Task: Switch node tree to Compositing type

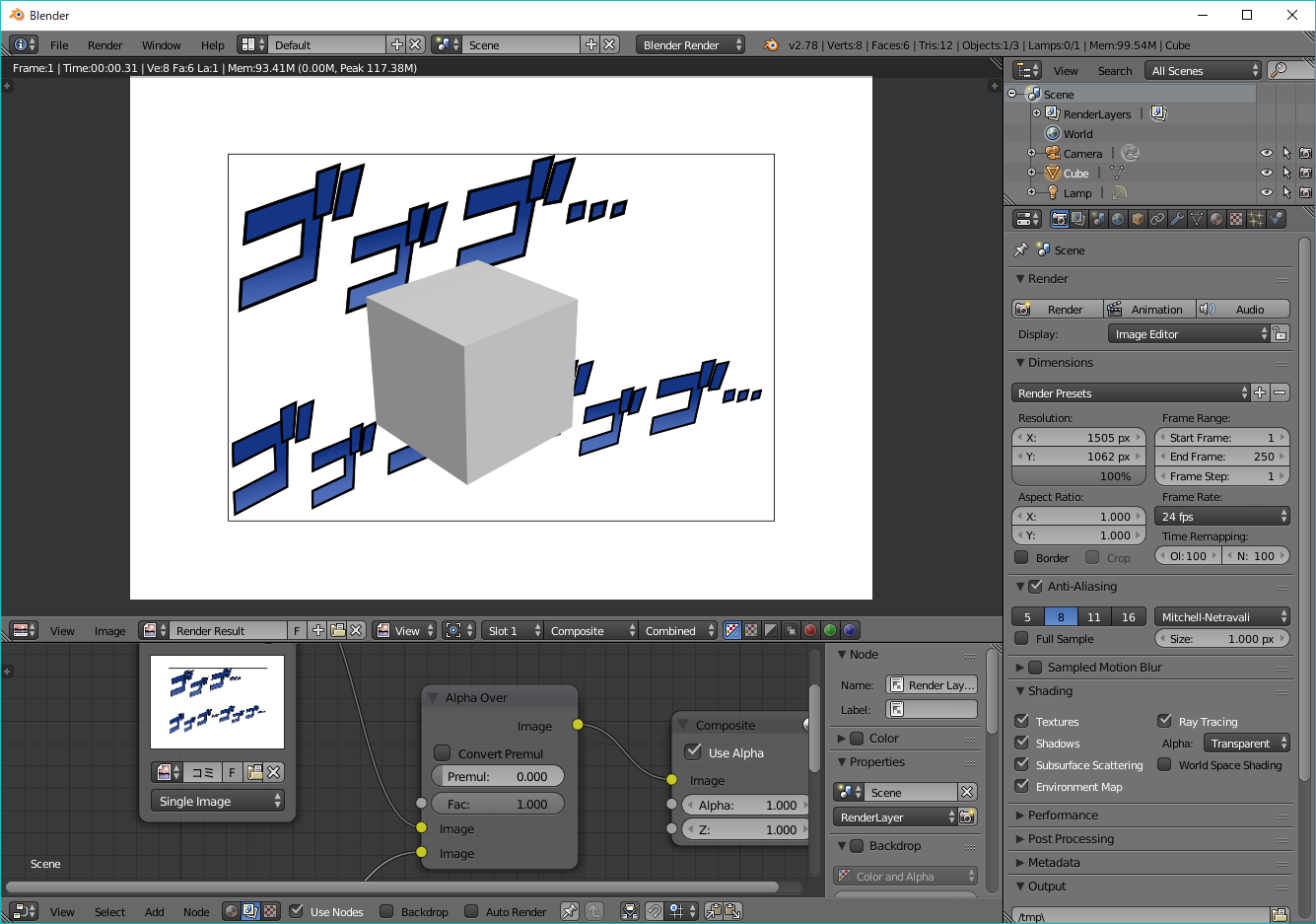Action: point(251,911)
